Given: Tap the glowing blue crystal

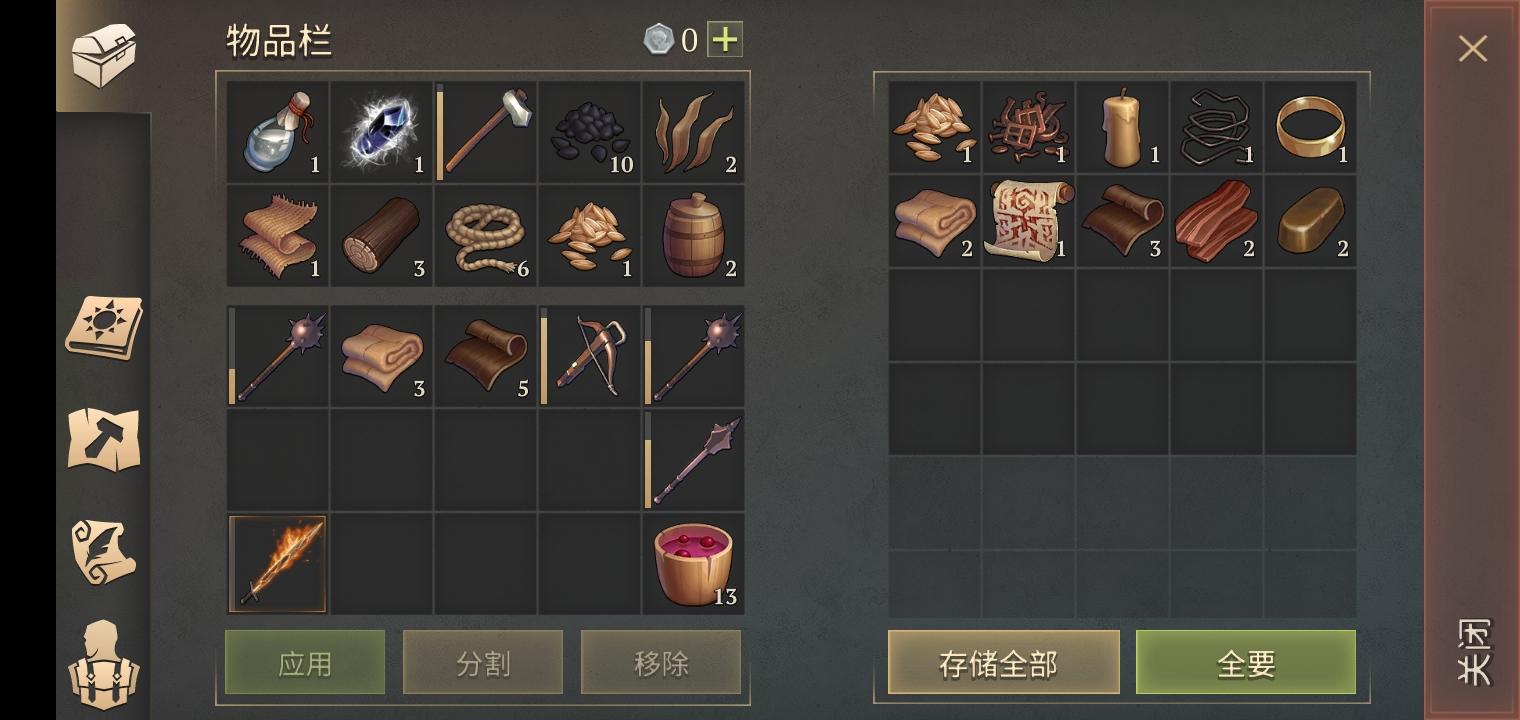Looking at the screenshot, I should point(382,131).
